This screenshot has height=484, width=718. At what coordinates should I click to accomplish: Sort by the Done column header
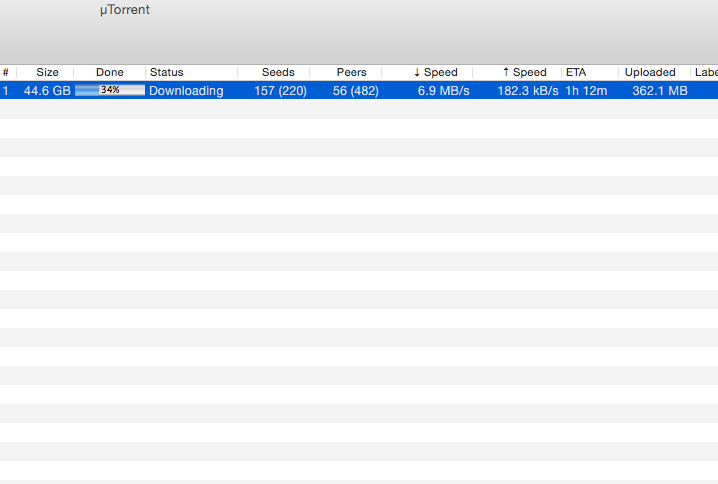coord(109,72)
